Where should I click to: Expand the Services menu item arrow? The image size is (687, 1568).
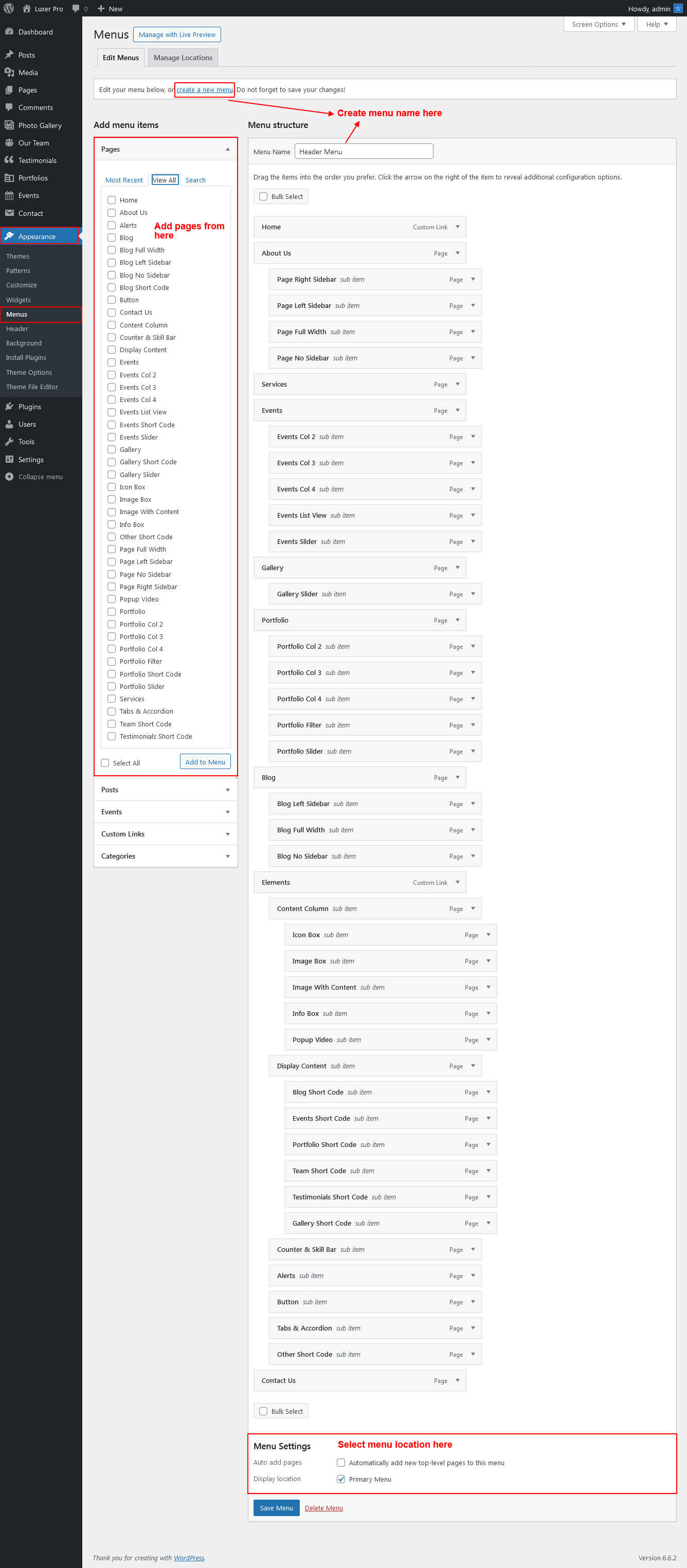tap(457, 384)
